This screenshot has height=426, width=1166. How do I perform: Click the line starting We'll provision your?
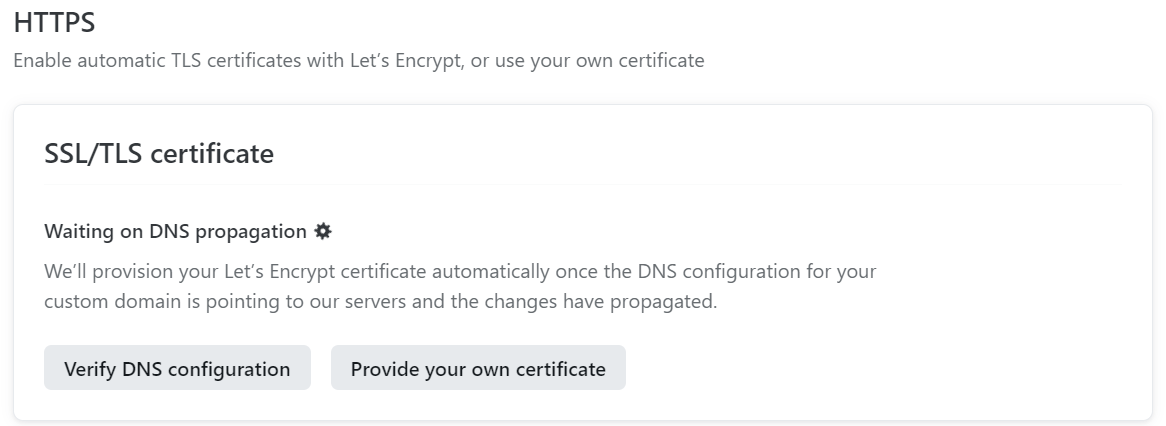tap(460, 271)
